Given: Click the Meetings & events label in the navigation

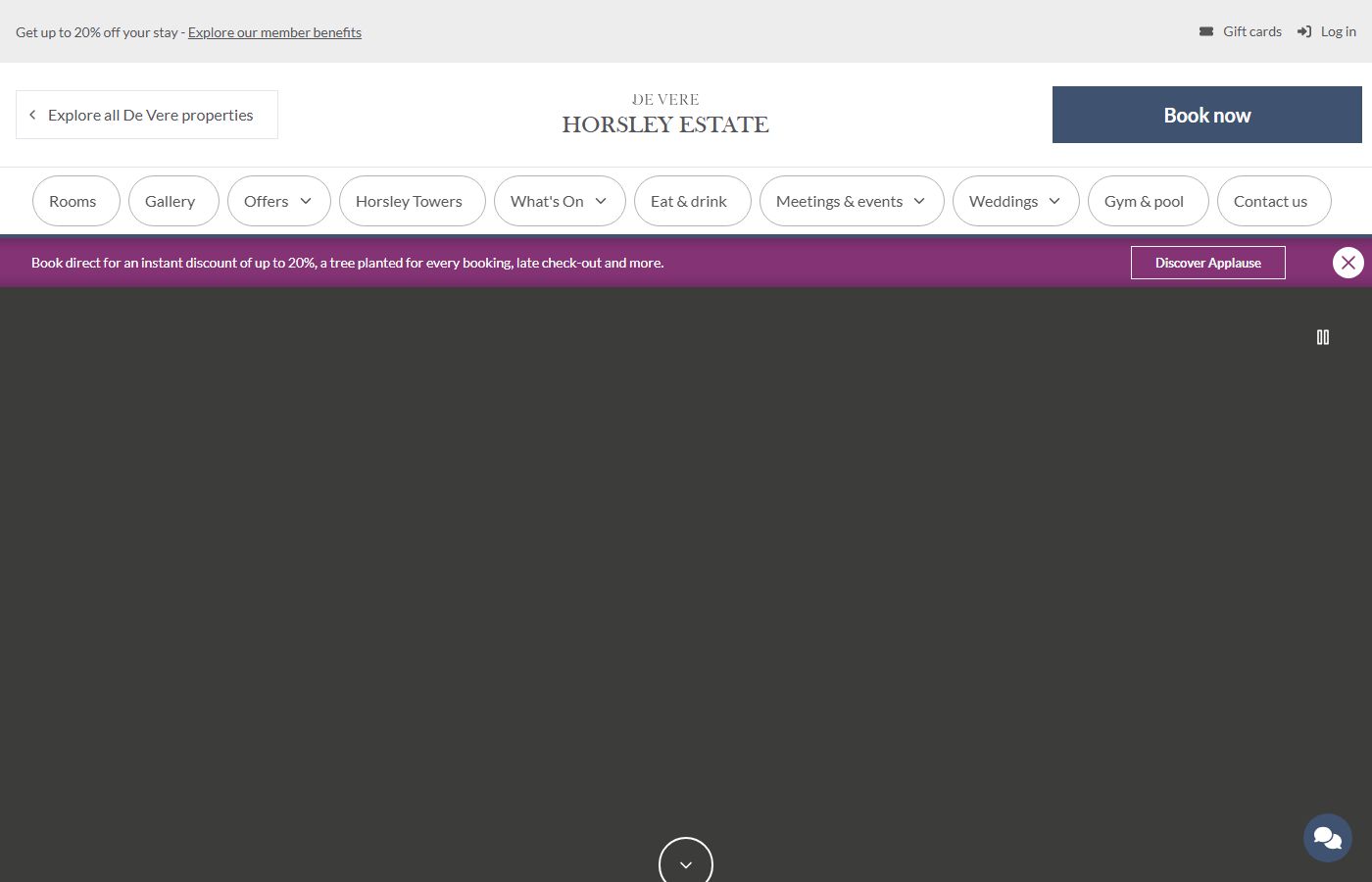Looking at the screenshot, I should coord(840,201).
